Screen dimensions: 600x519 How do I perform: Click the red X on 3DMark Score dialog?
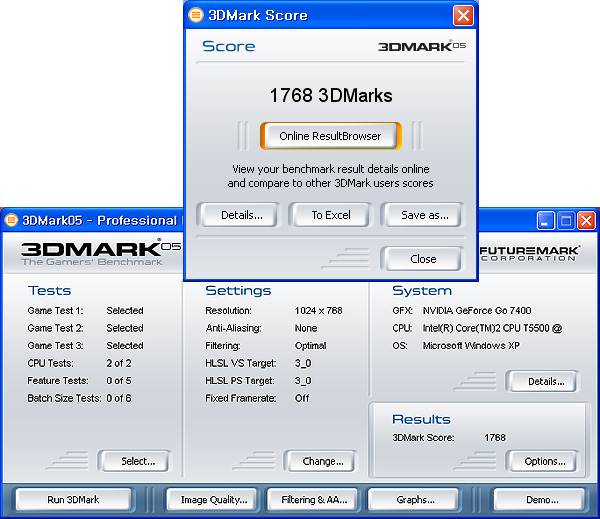463,16
